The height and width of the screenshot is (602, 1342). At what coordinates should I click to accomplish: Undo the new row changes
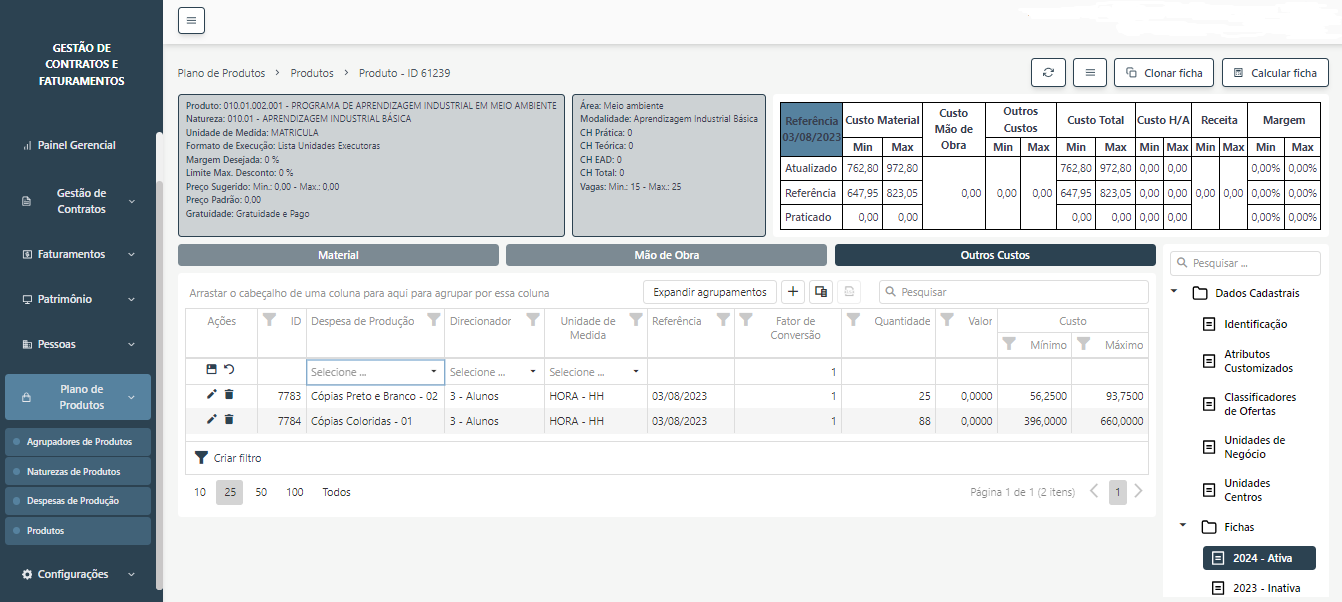click(229, 370)
